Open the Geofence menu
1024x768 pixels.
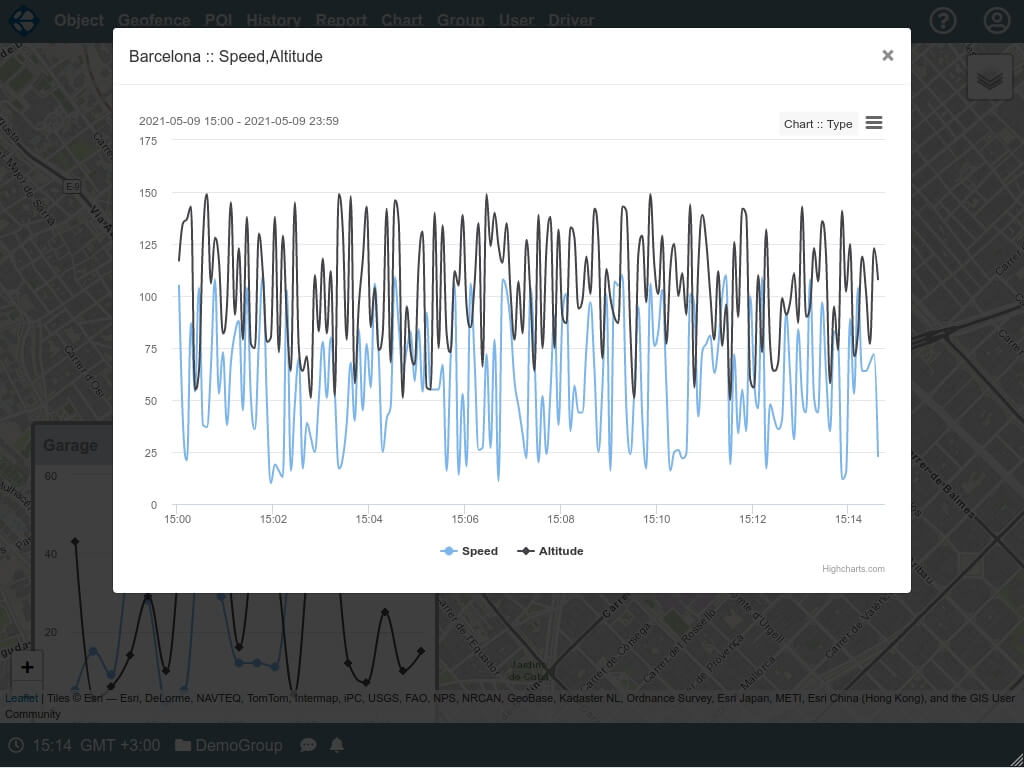click(x=154, y=20)
